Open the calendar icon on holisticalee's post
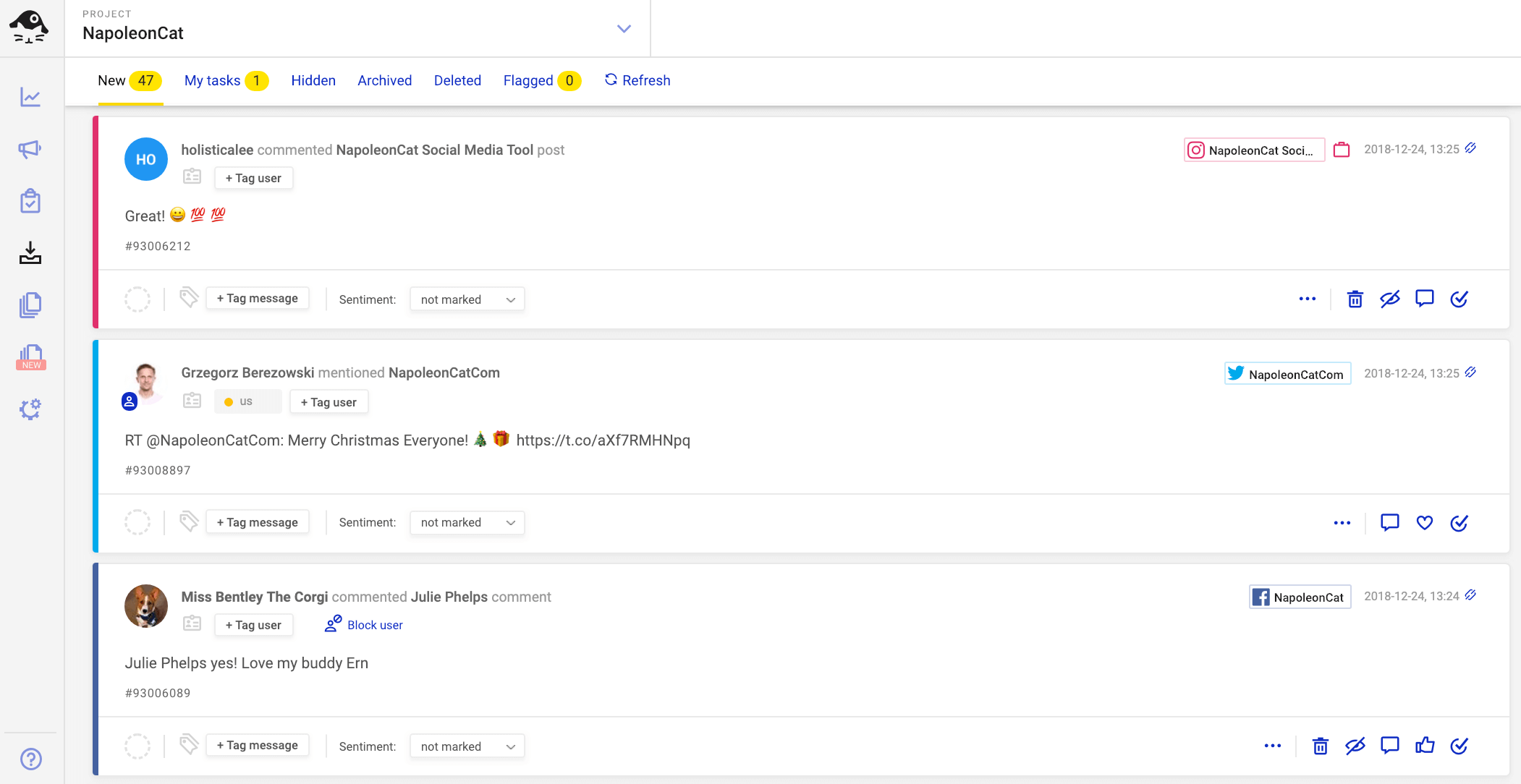The height and width of the screenshot is (784, 1521). [1342, 150]
